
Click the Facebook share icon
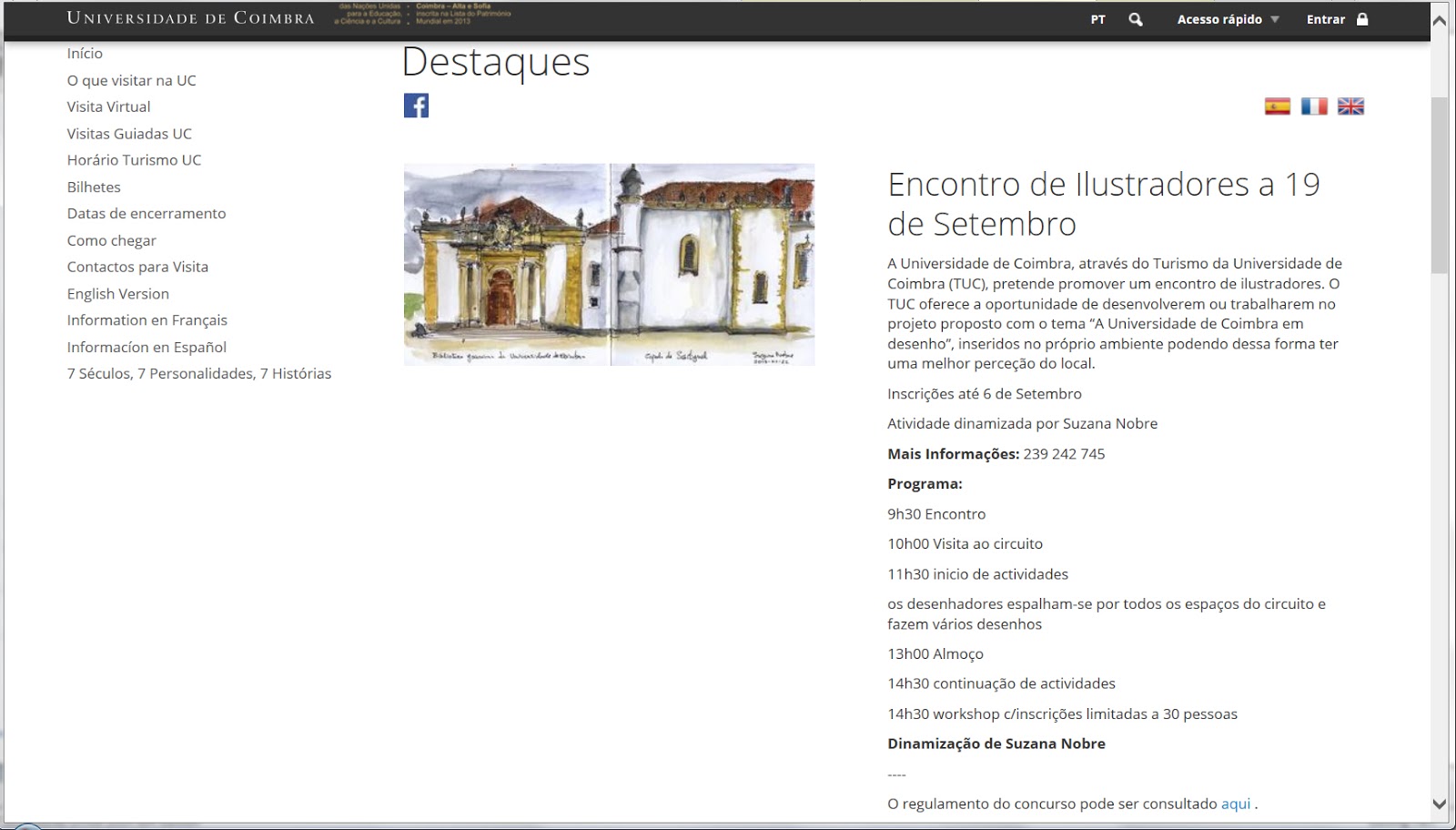[x=416, y=106]
